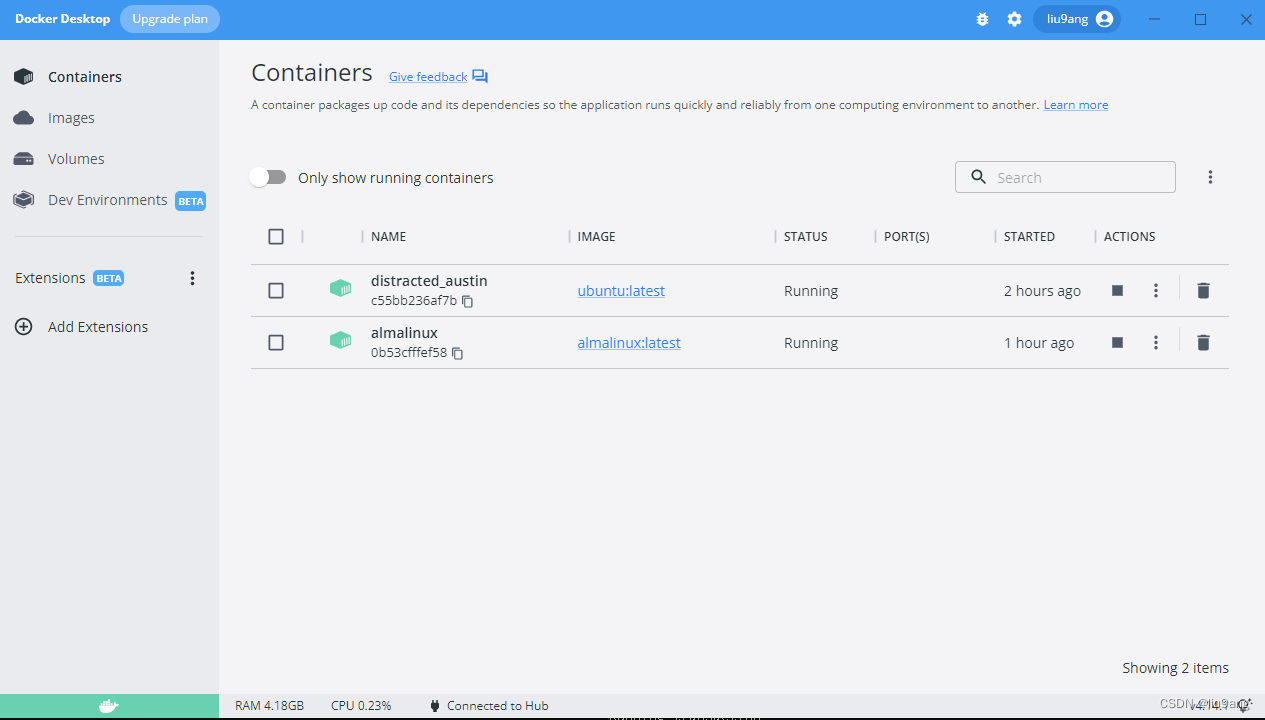
Task: Sort by the IMAGE column header
Action: pos(597,237)
